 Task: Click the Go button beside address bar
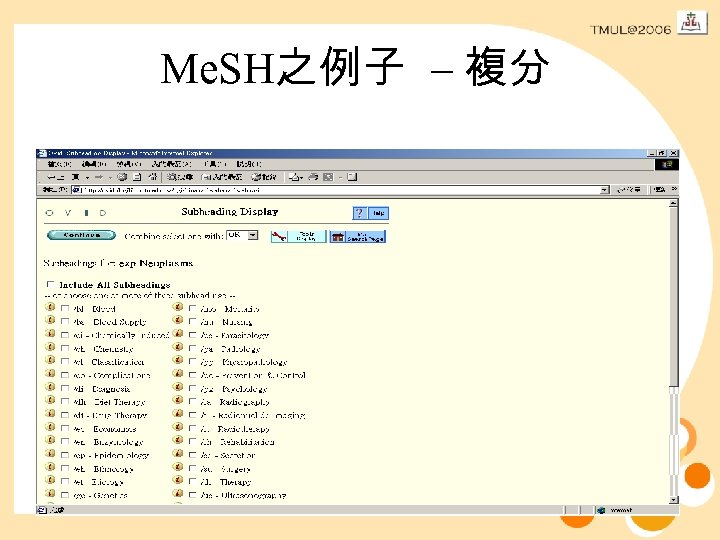pos(629,190)
